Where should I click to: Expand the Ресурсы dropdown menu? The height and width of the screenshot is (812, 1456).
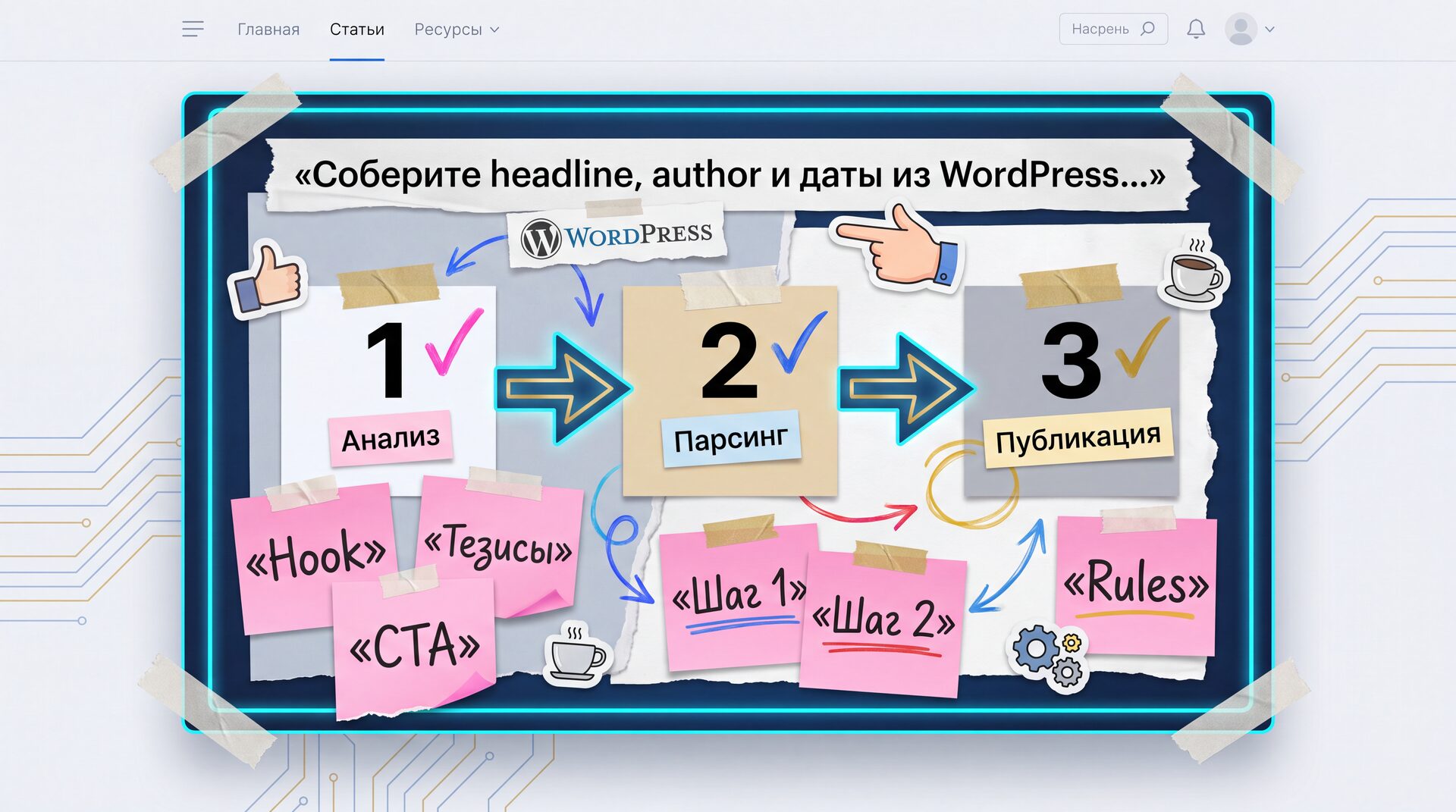457,30
